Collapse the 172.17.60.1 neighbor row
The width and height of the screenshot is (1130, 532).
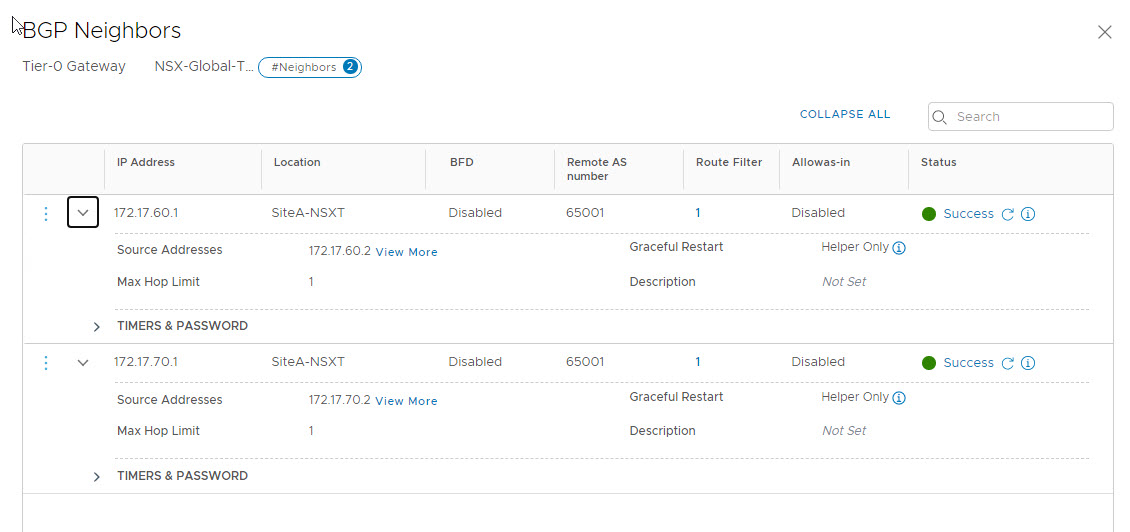[x=83, y=213]
